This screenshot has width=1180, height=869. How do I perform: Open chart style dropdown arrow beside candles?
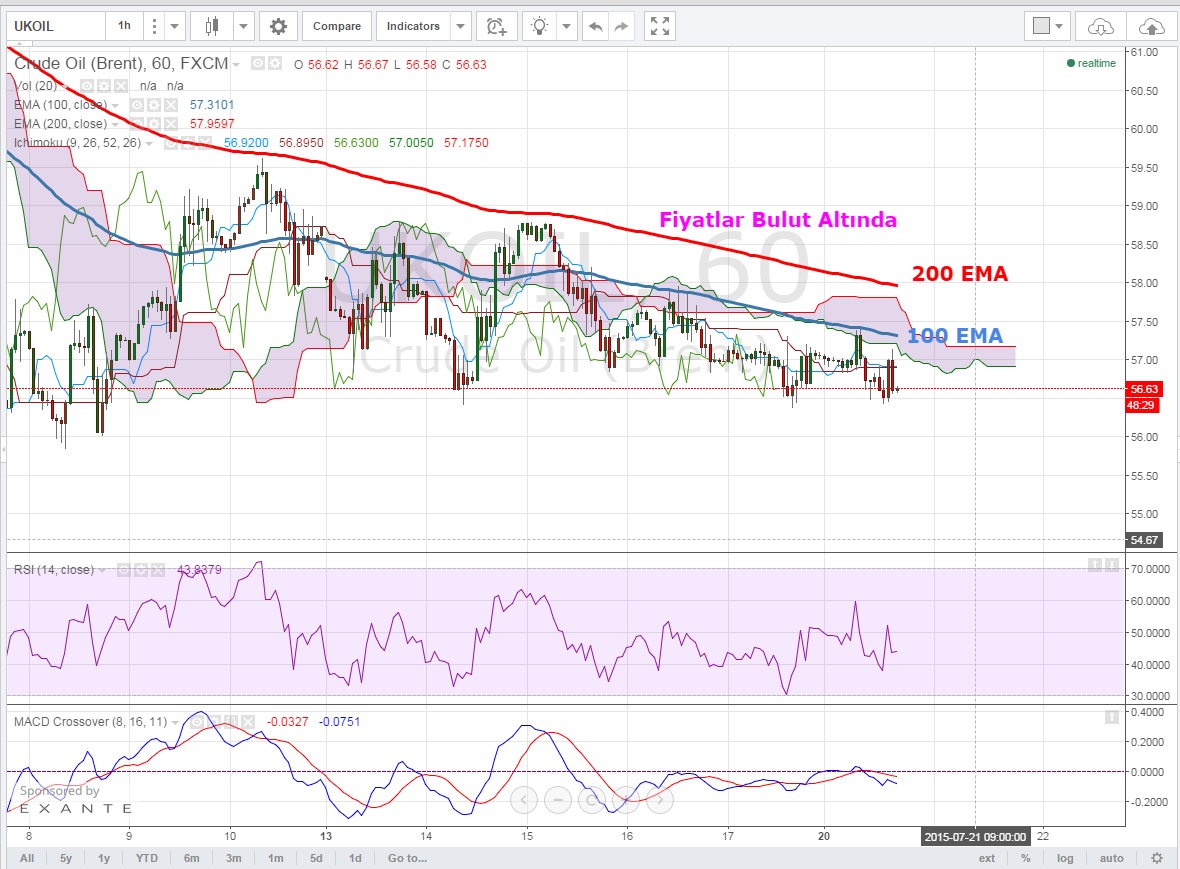coord(243,26)
